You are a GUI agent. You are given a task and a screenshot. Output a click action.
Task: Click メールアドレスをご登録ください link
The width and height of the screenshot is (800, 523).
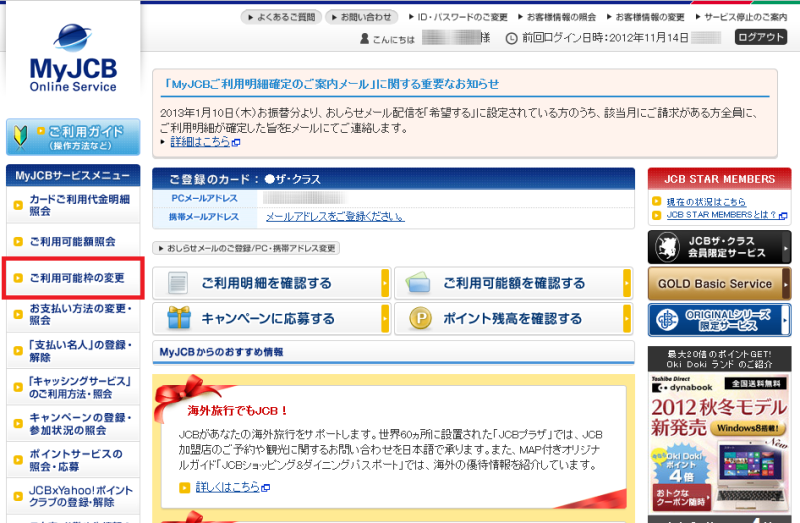pos(335,217)
